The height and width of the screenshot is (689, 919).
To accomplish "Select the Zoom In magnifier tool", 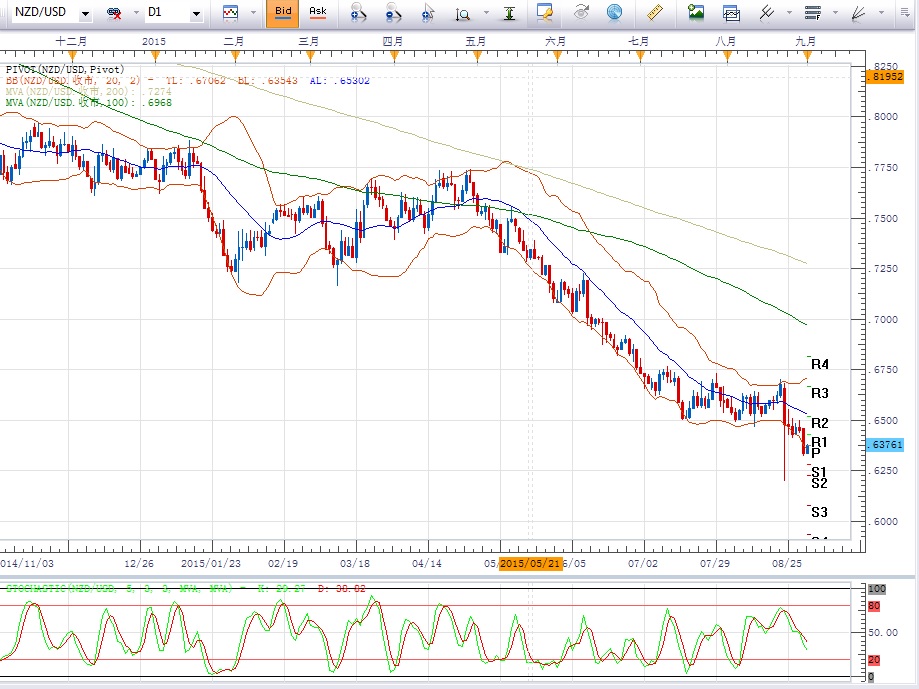I will pos(358,12).
